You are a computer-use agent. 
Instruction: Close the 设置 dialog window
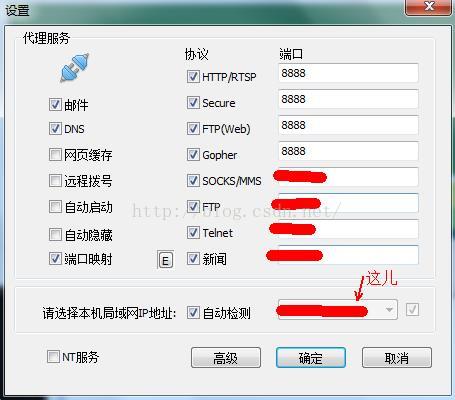pos(429,7)
